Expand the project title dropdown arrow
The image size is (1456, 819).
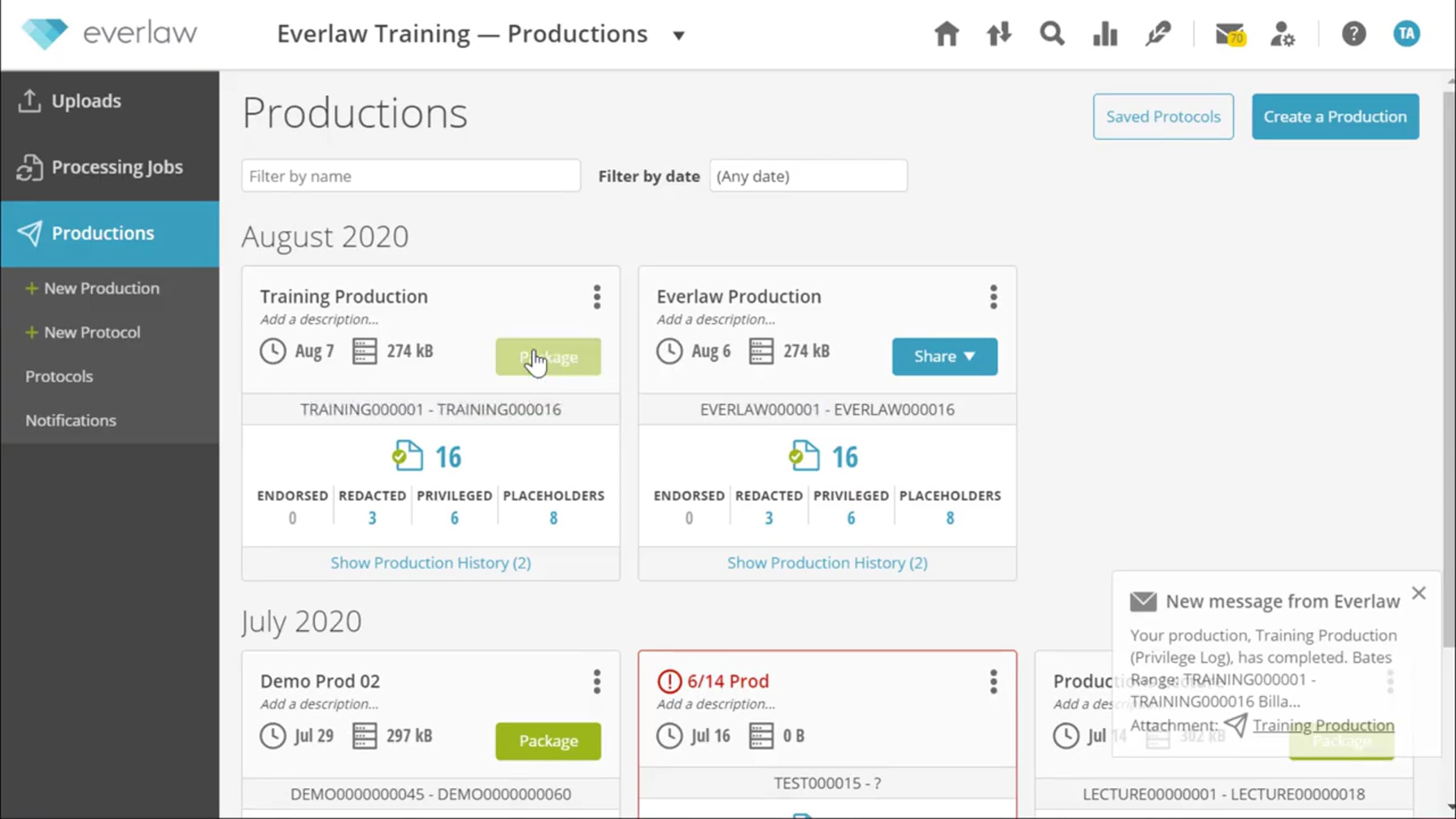(x=679, y=36)
